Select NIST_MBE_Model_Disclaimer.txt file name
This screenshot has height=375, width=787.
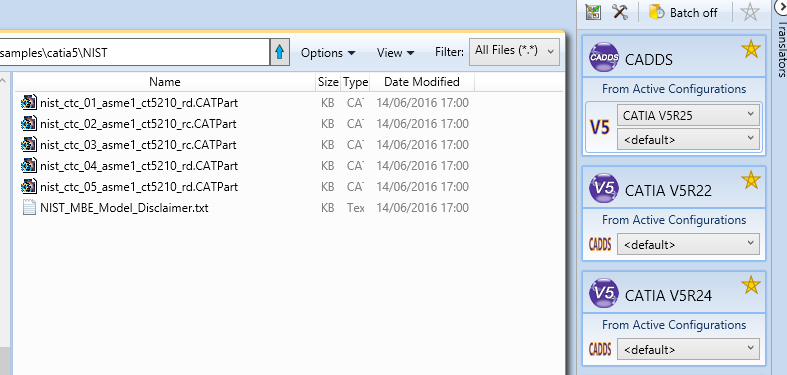click(124, 208)
